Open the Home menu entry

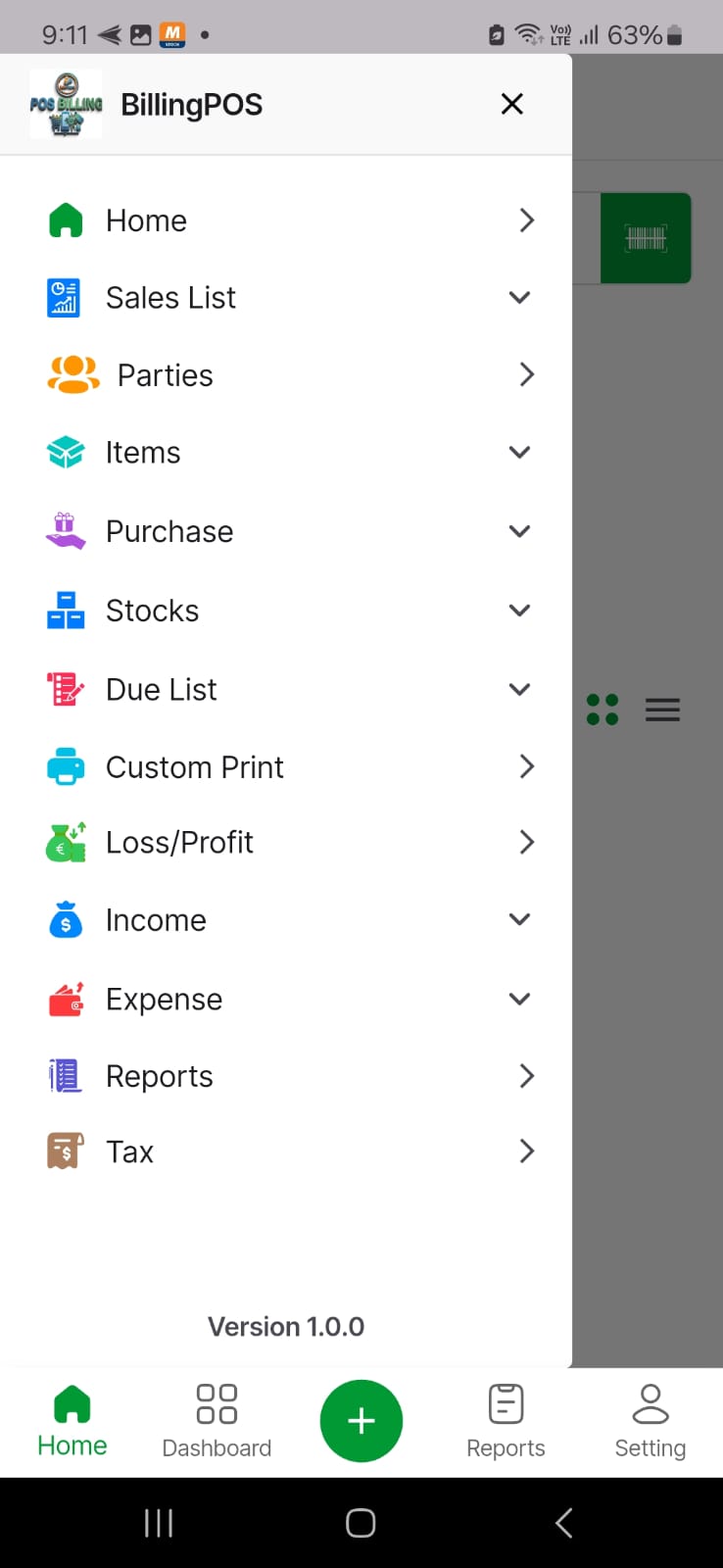tap(286, 220)
